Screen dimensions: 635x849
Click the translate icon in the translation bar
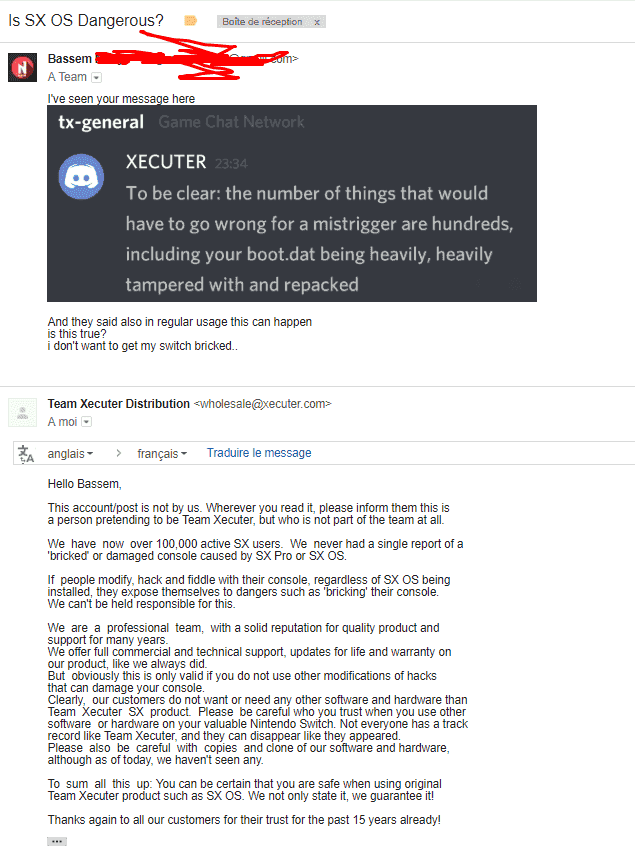[x=25, y=454]
